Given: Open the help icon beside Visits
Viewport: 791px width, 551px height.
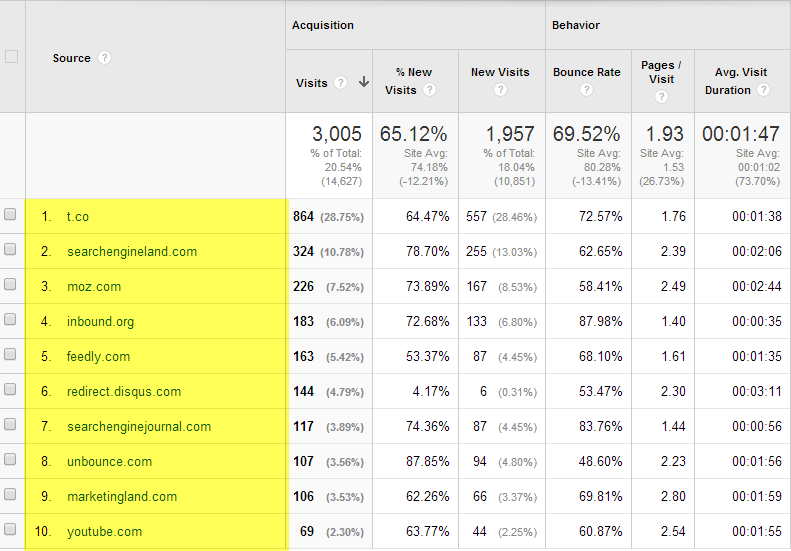Looking at the screenshot, I should coord(341,83).
